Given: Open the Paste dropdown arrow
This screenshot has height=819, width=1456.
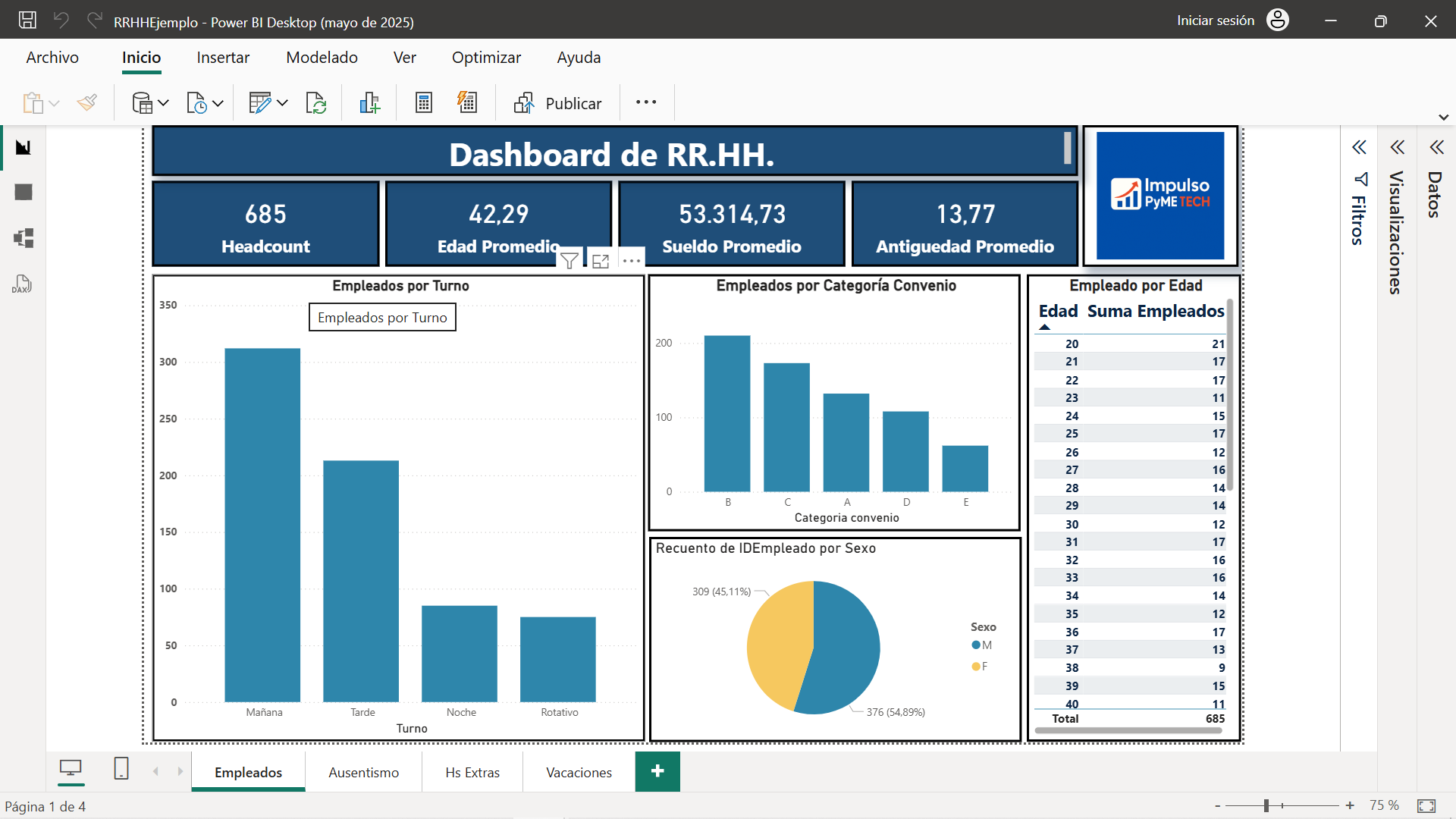Looking at the screenshot, I should click(x=54, y=103).
